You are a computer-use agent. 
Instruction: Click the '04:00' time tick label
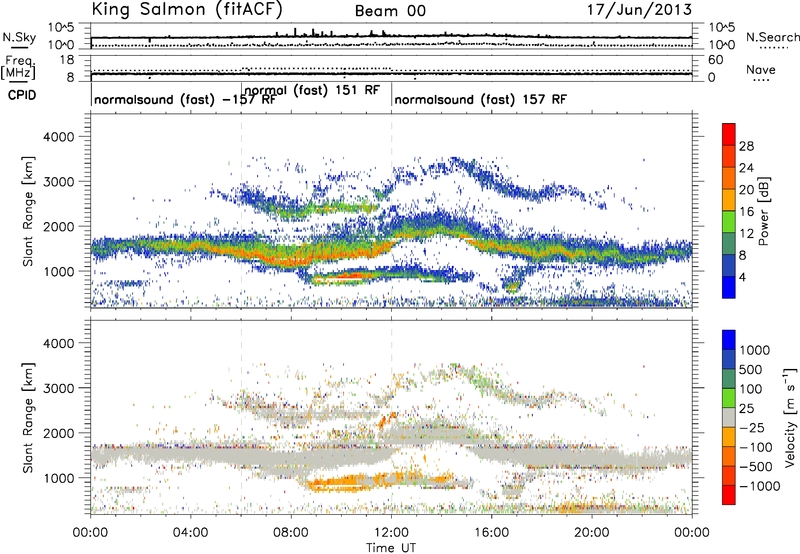(190, 533)
